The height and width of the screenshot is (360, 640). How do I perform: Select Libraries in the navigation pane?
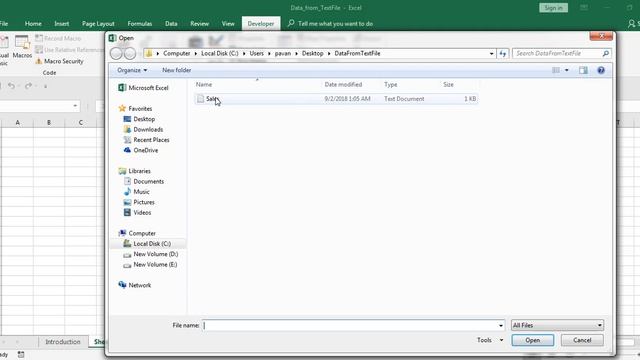(x=135, y=171)
